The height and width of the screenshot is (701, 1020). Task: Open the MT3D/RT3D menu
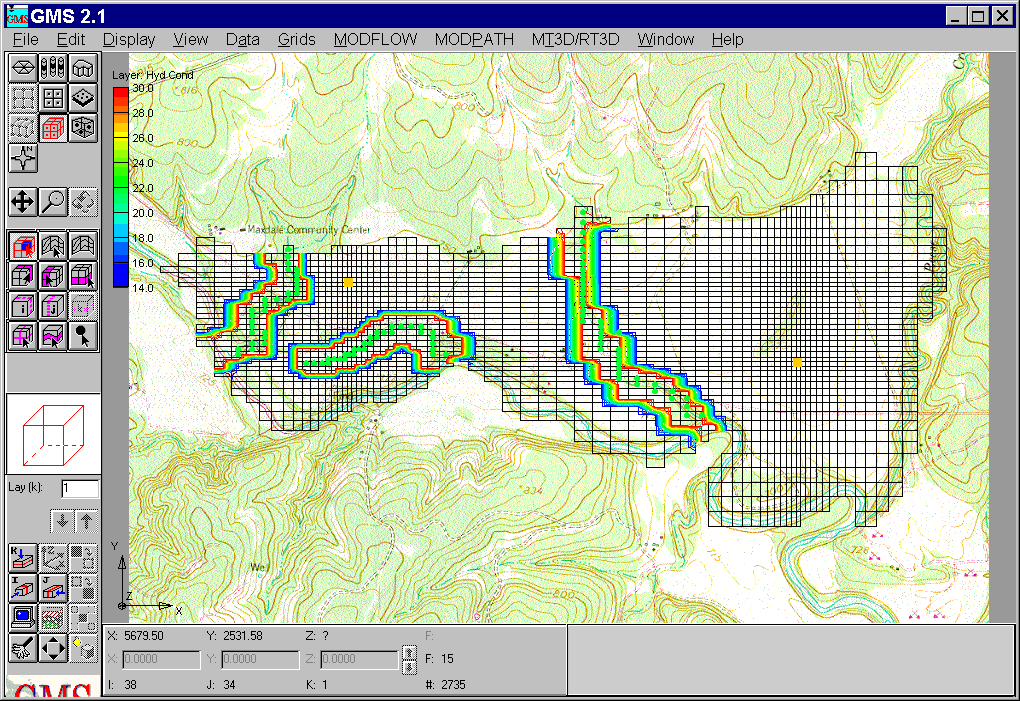[575, 40]
